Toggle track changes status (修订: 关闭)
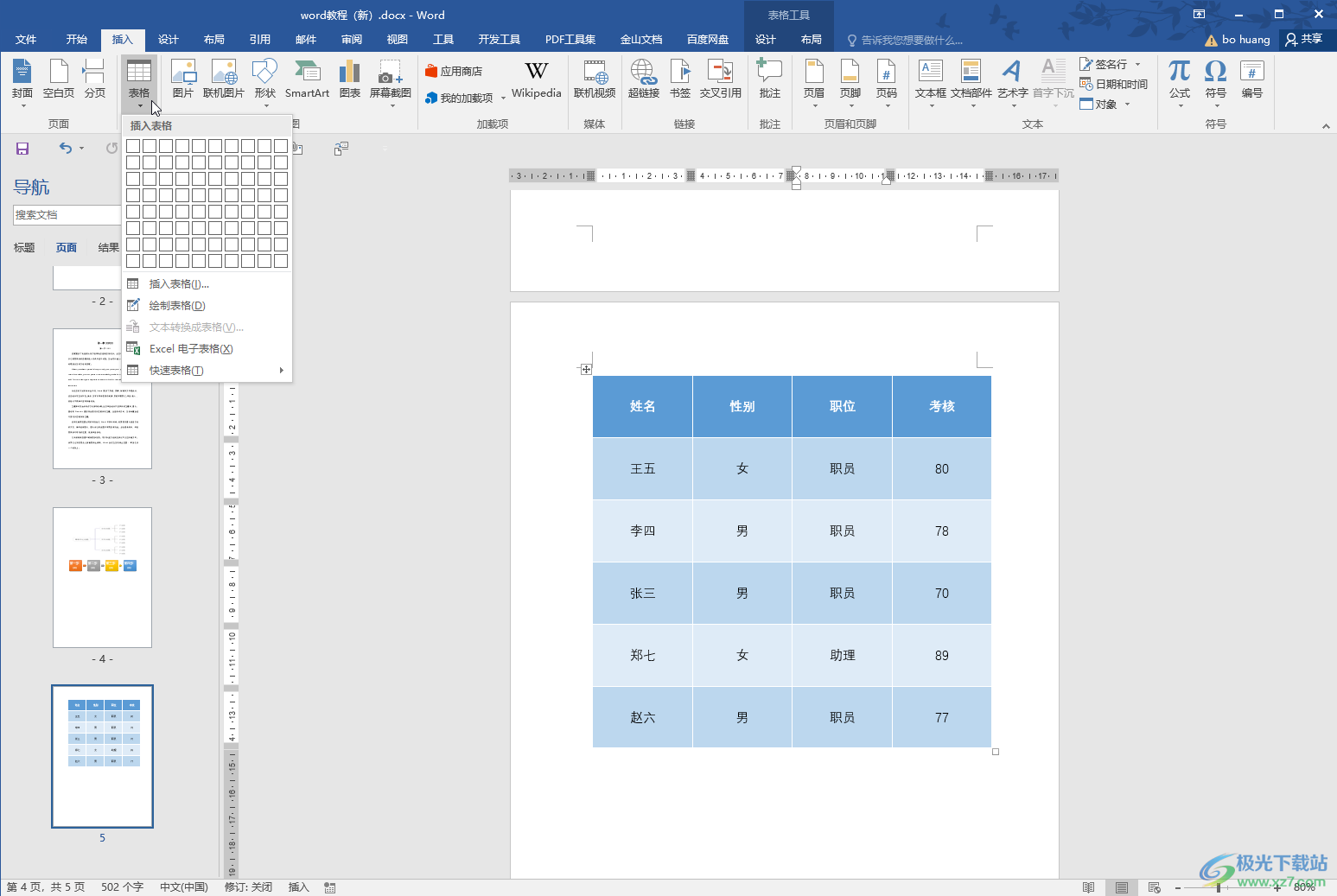Image resolution: width=1337 pixels, height=896 pixels. pos(248,887)
